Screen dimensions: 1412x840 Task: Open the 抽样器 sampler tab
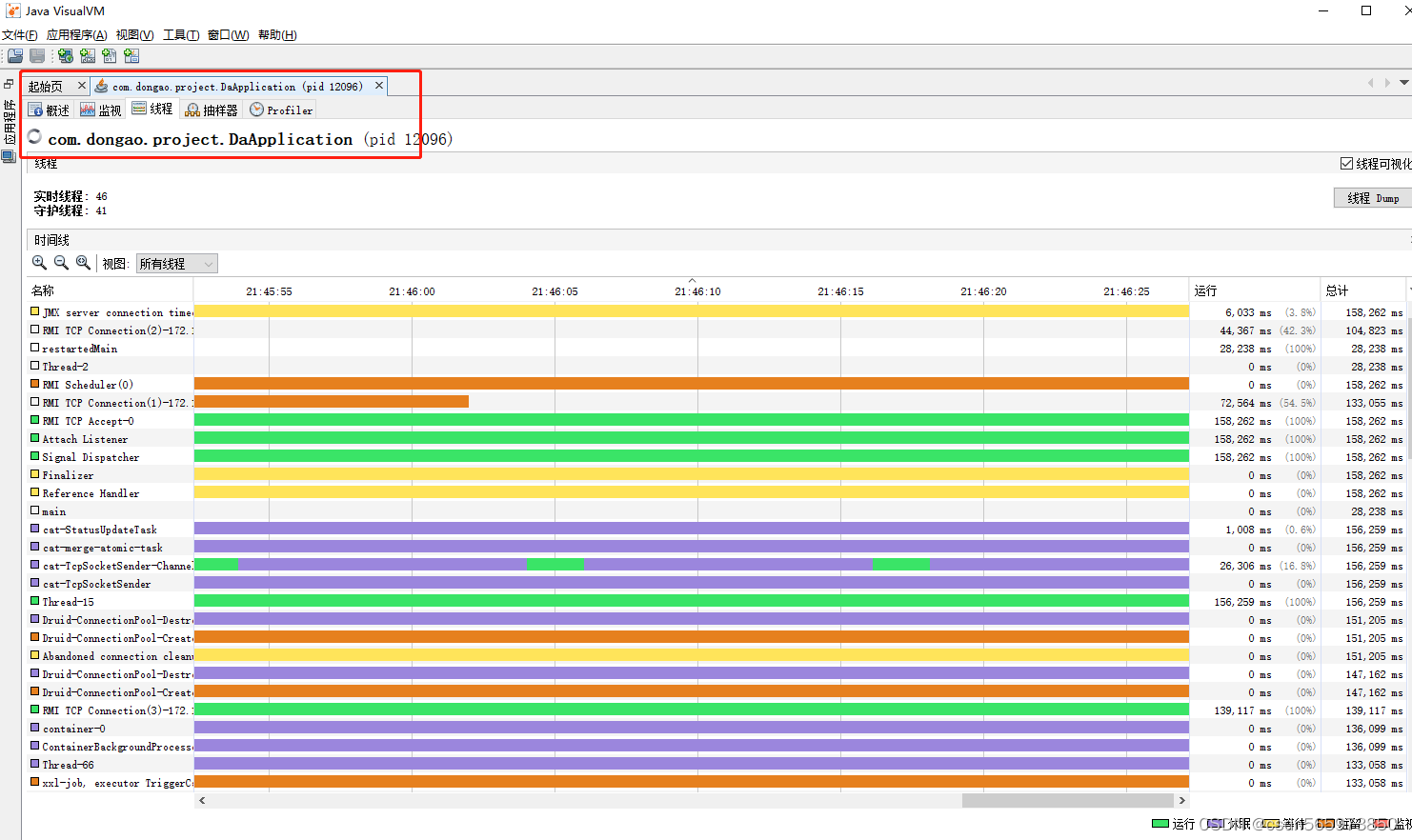212,110
